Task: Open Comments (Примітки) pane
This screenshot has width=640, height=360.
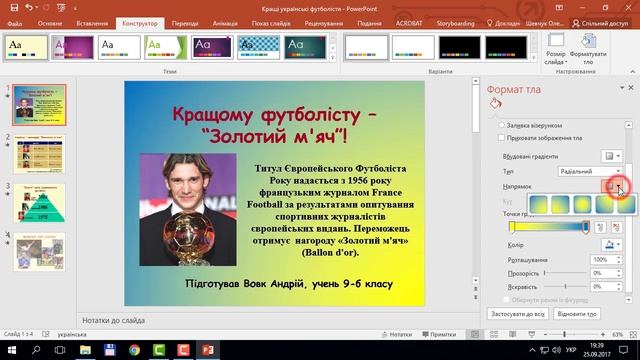Action: pyautogui.click(x=439, y=334)
